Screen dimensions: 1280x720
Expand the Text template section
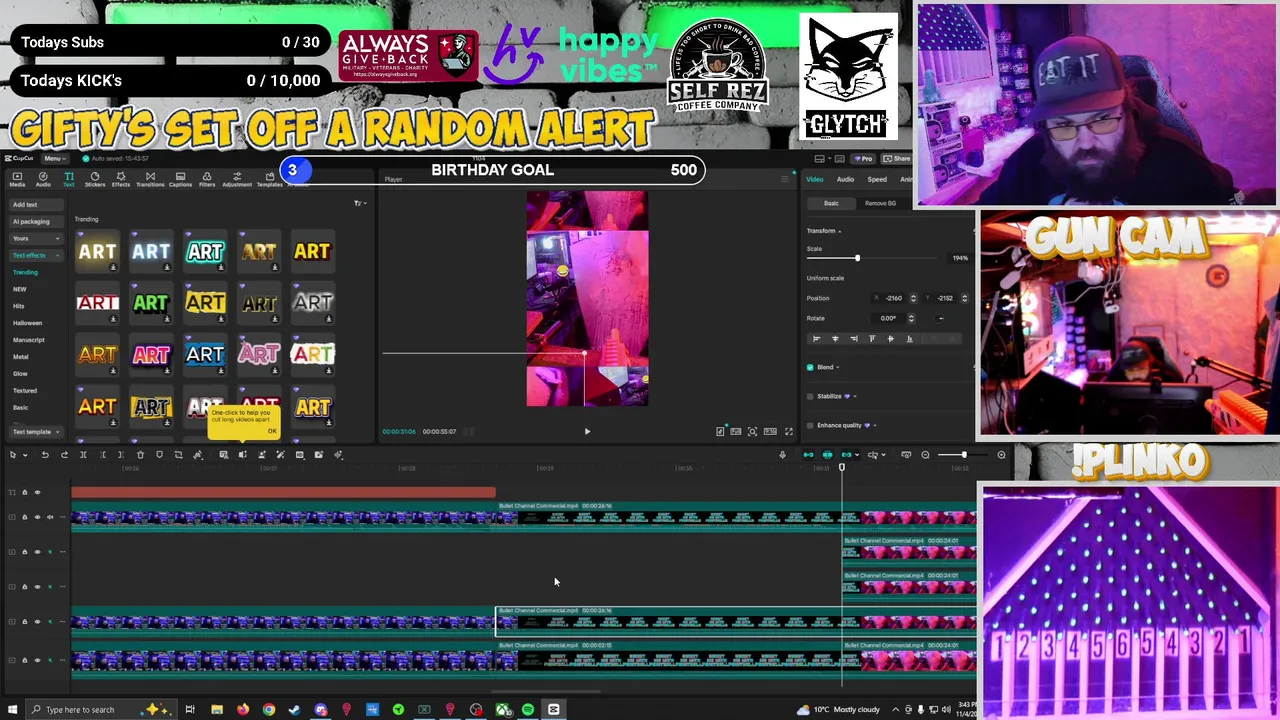click(x=57, y=432)
